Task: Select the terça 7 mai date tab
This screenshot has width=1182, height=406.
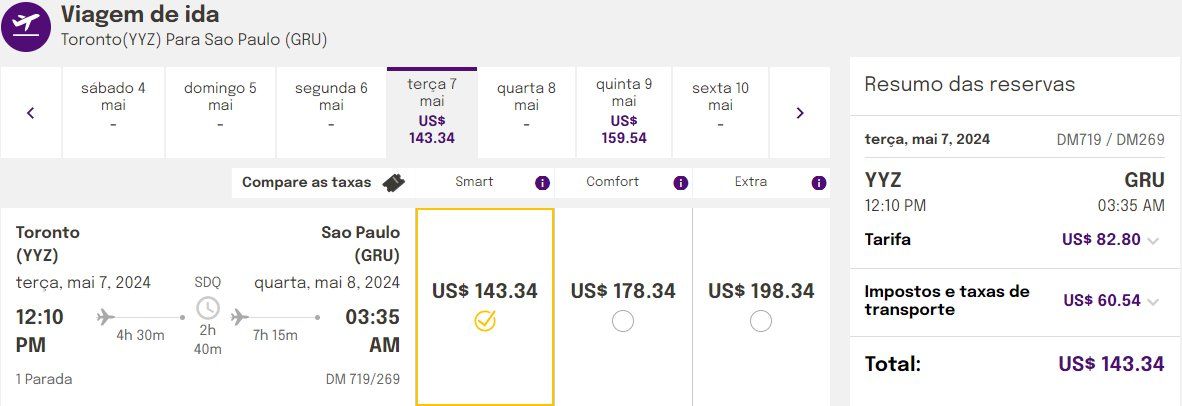Action: 432,112
